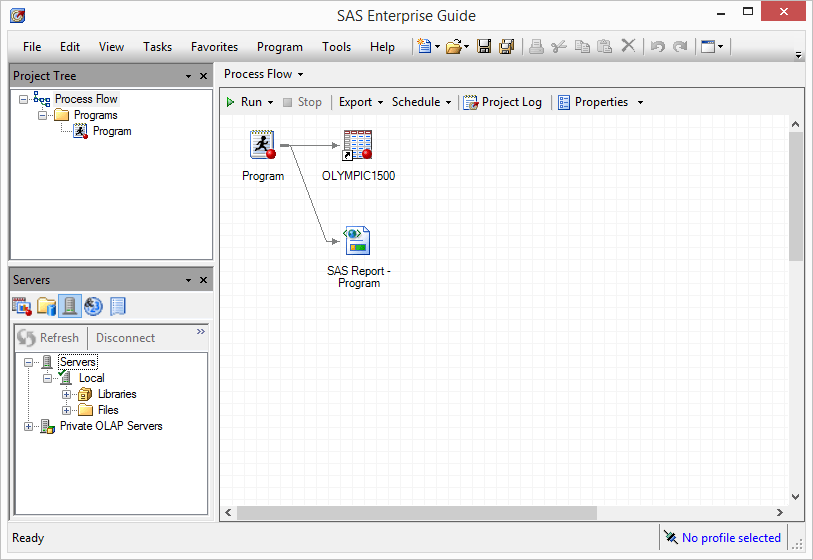
Task: Click the scroll down arrow
Action: click(x=795, y=497)
